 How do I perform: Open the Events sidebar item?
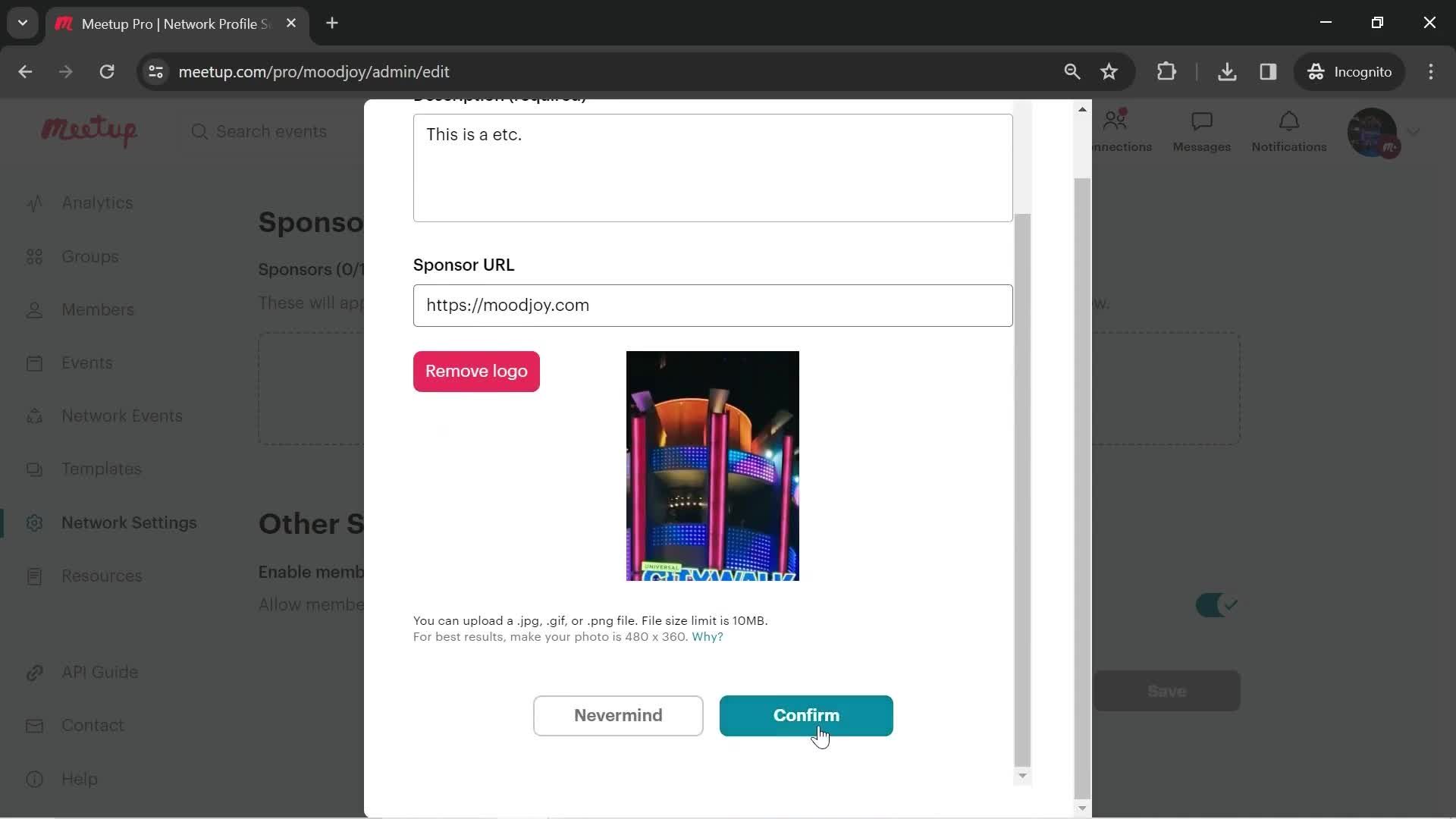[x=87, y=362]
